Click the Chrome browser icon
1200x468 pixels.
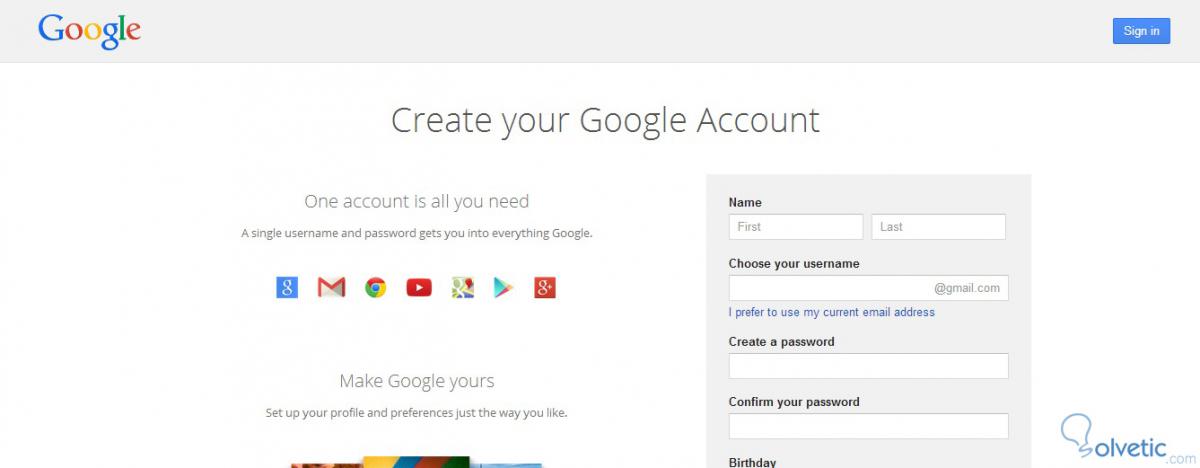pos(375,288)
